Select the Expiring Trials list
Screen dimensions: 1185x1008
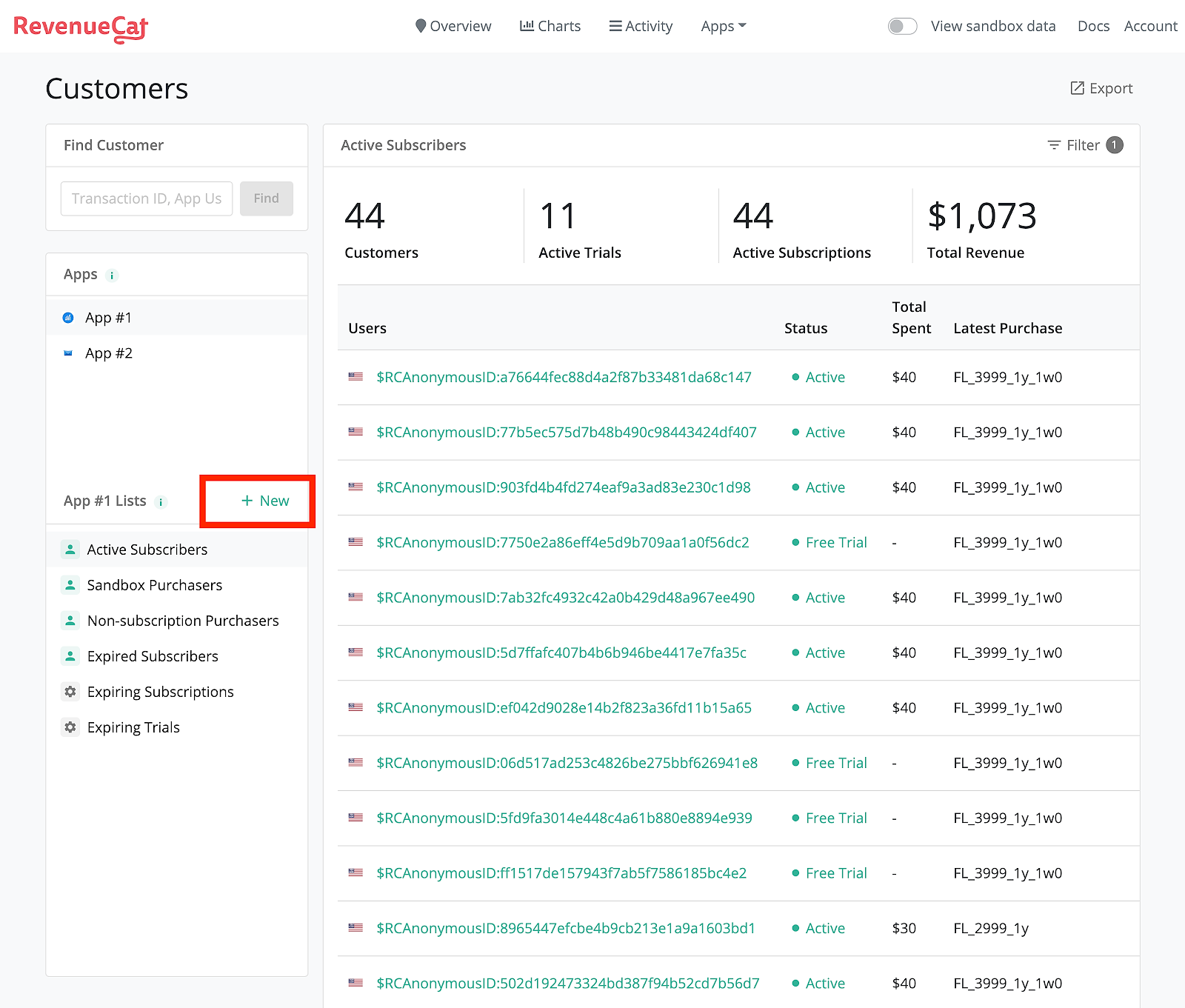tap(177, 727)
